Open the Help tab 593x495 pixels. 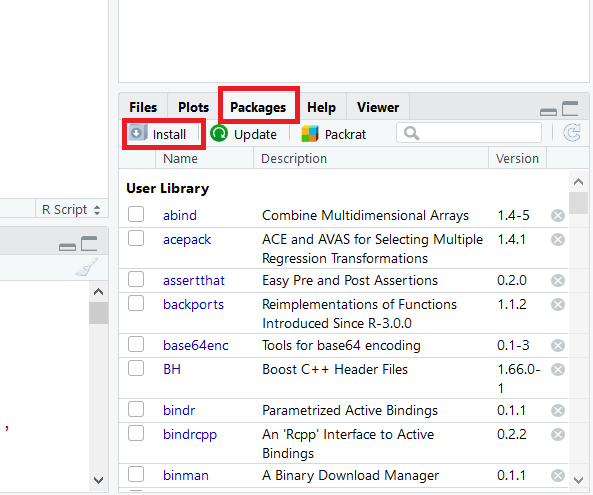[x=321, y=107]
